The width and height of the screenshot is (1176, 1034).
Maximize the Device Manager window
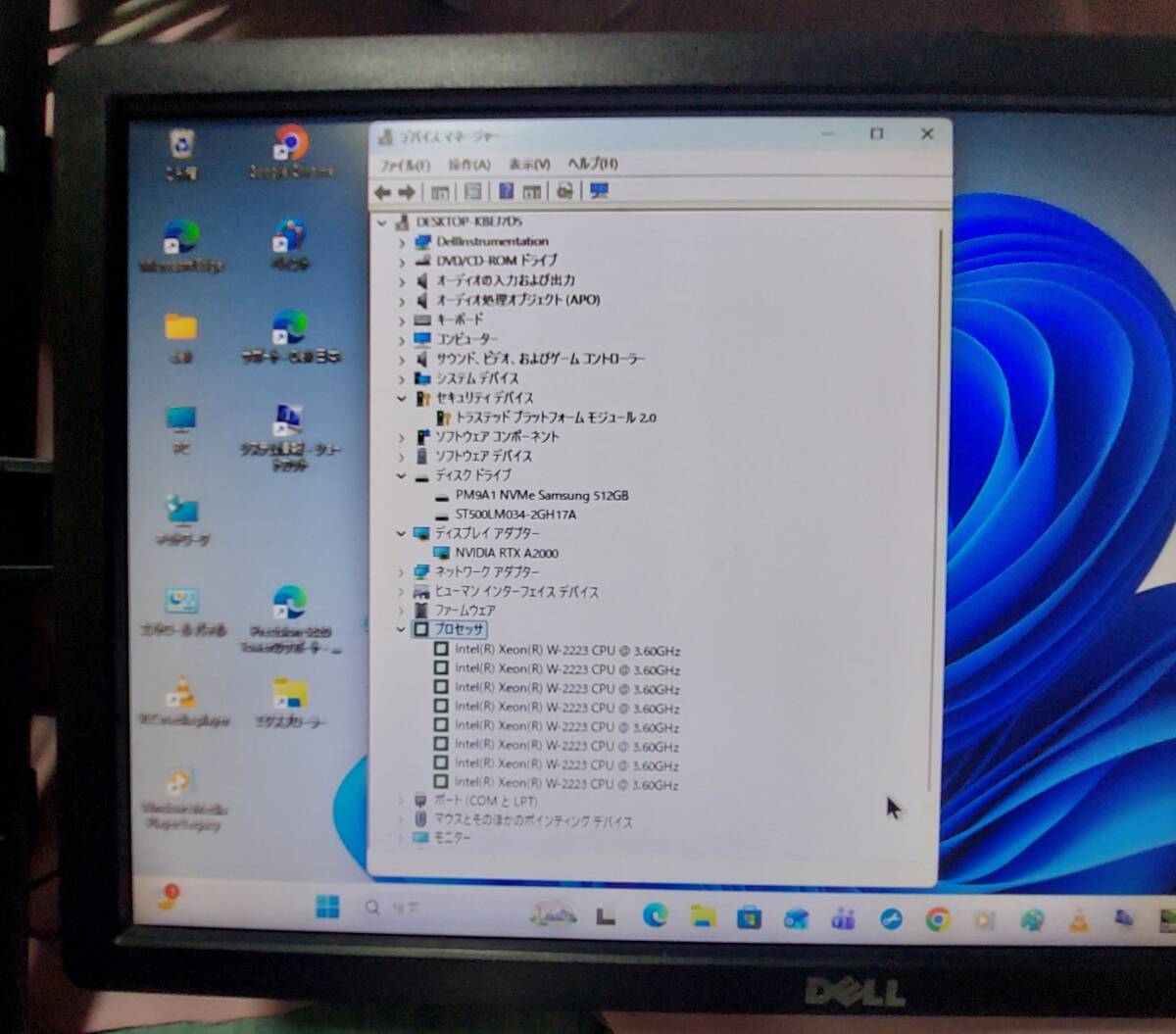coord(877,134)
